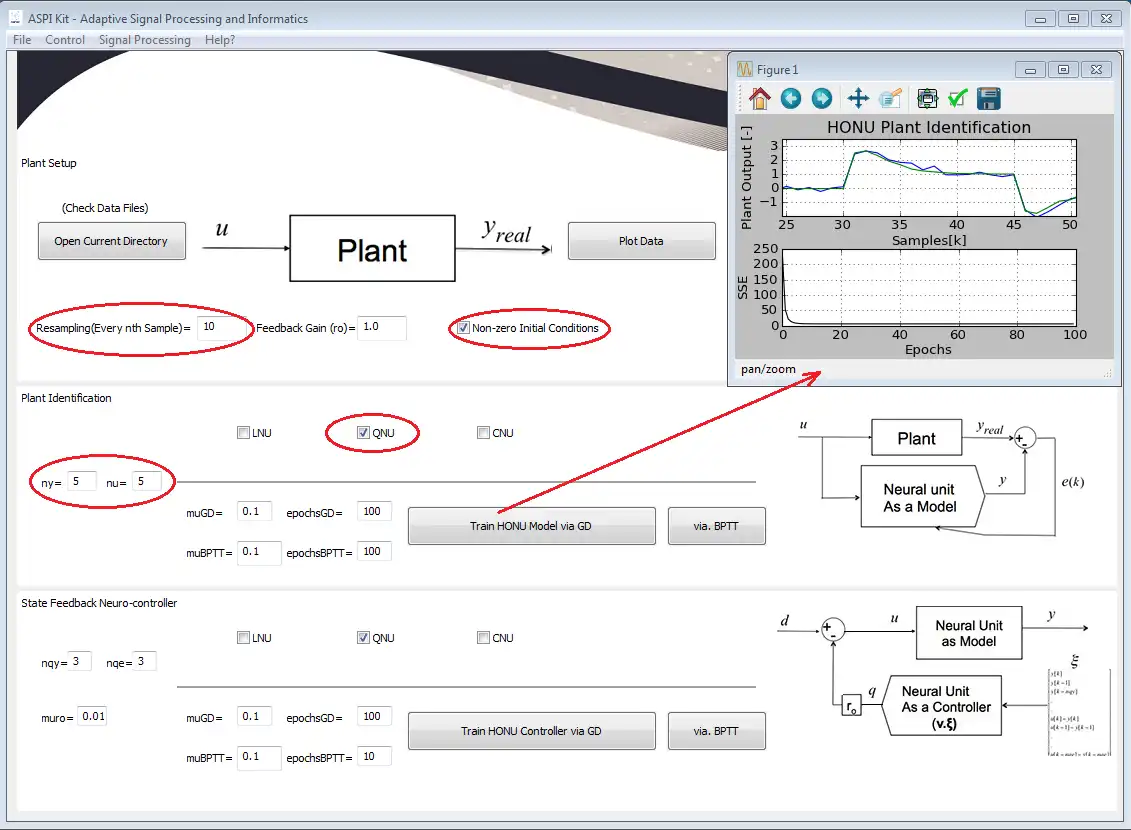Click the nu input field
Viewport: 1131px width, 830px height.
pos(146,482)
